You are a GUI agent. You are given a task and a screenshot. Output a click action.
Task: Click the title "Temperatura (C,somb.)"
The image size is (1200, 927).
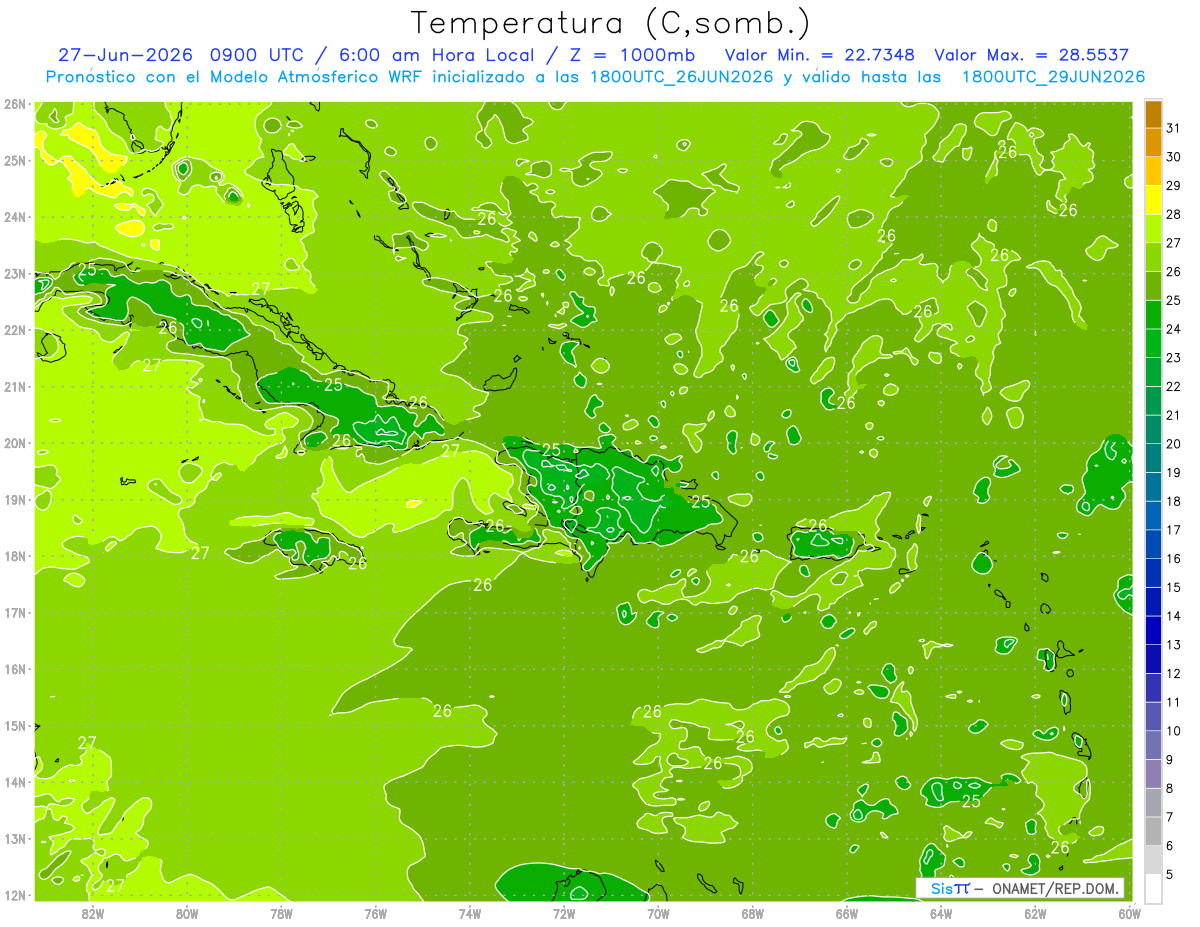coord(611,24)
